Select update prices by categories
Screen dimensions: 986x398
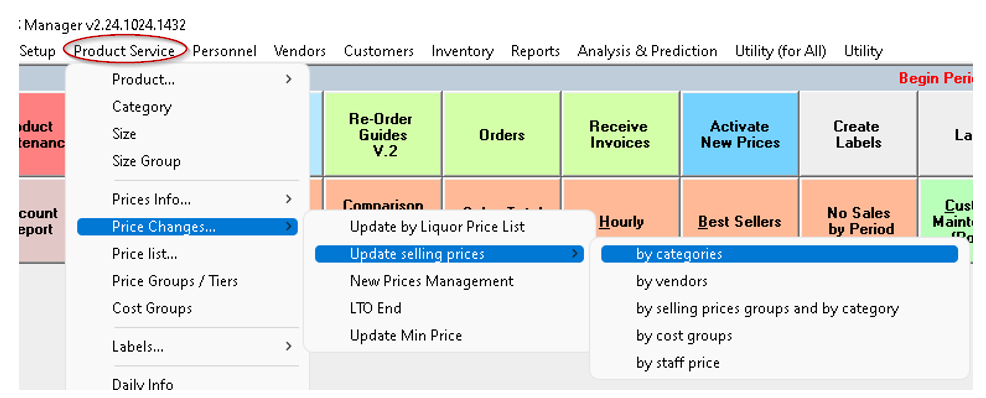(779, 254)
